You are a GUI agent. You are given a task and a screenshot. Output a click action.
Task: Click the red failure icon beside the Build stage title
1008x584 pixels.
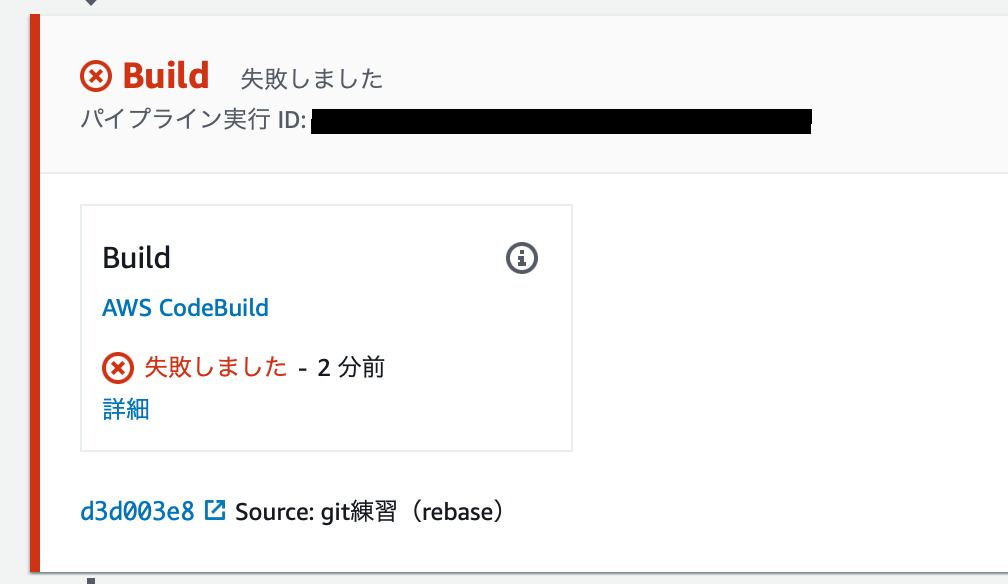[x=94, y=74]
